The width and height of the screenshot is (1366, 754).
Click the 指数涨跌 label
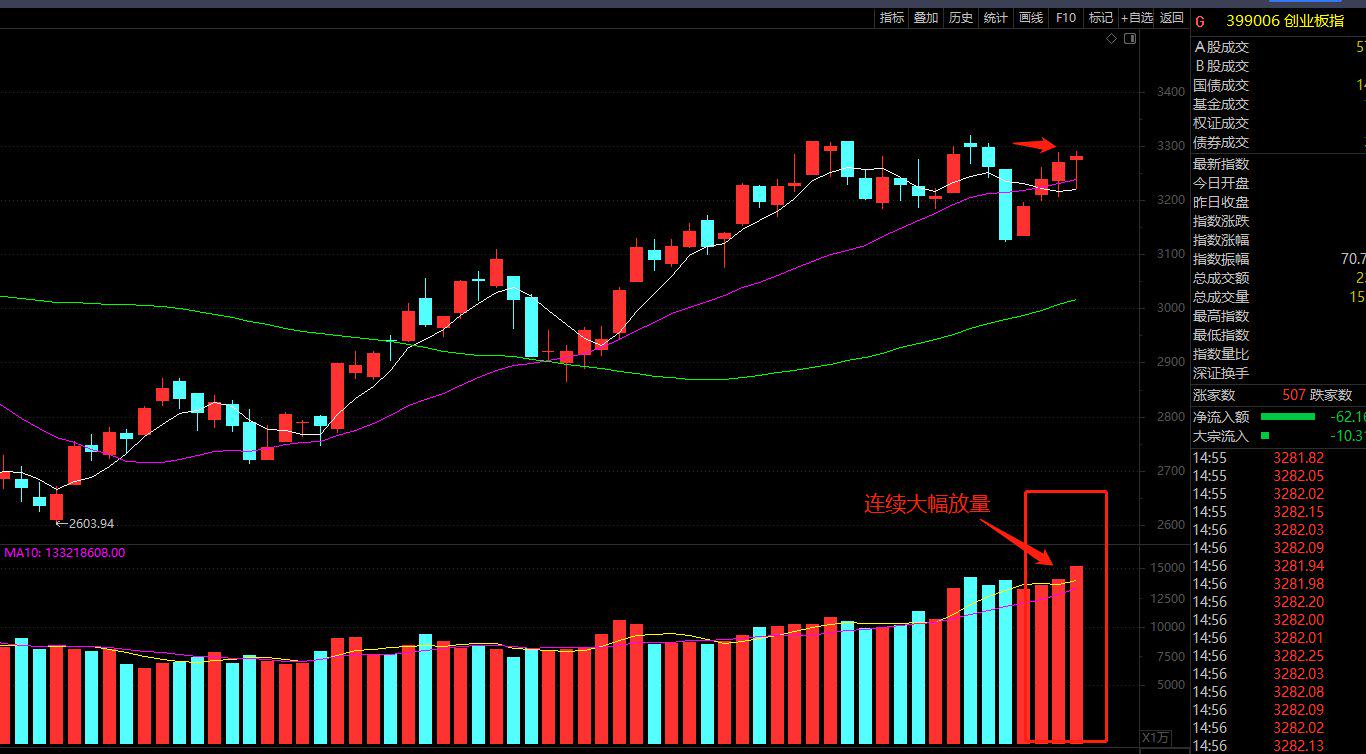pos(1221,221)
